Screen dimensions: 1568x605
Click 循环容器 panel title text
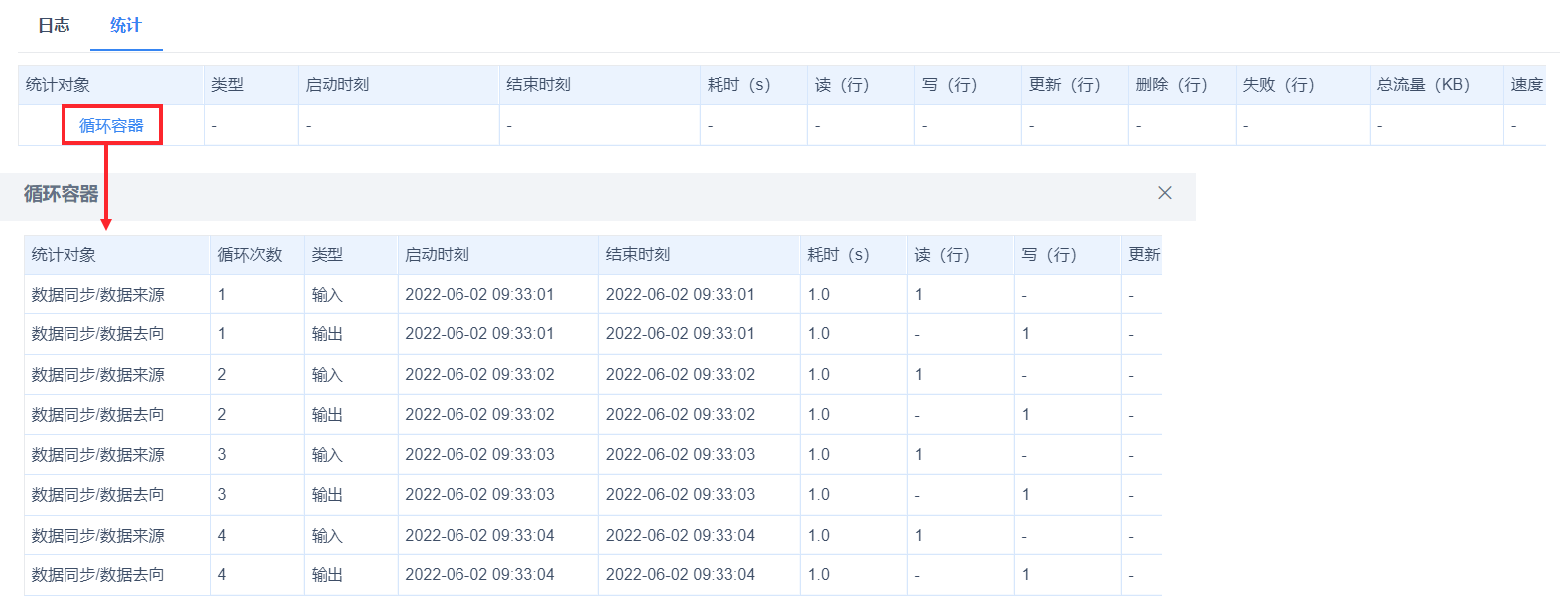coord(62,194)
